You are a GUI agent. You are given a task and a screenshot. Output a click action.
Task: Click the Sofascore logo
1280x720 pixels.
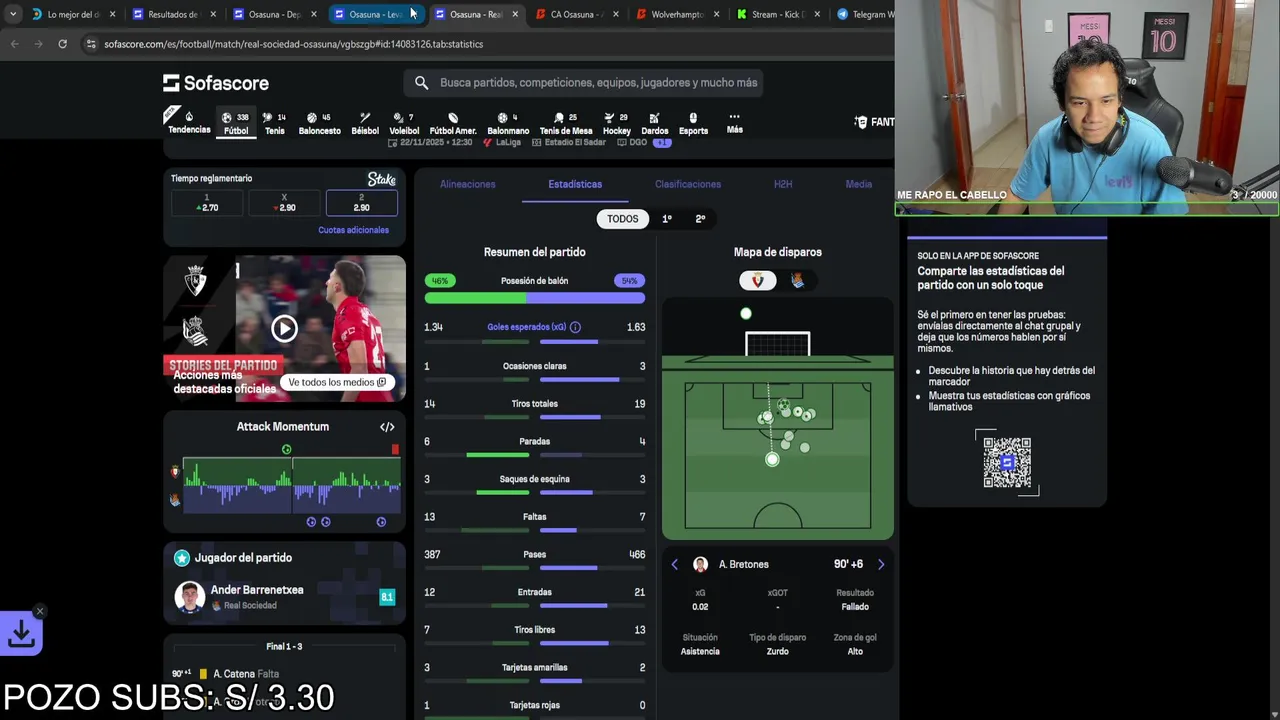click(x=216, y=83)
